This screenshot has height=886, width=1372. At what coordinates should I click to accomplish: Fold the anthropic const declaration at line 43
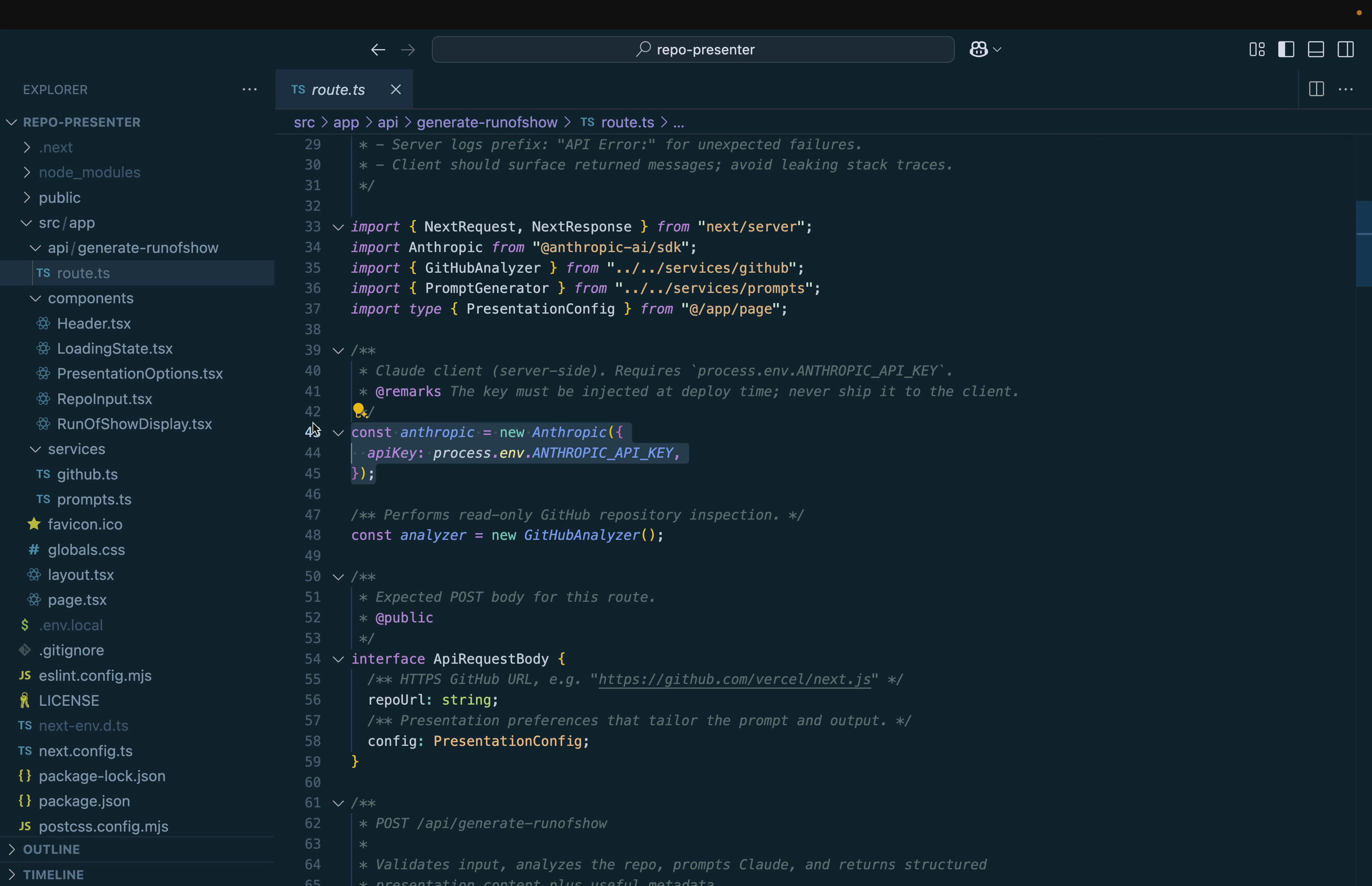pos(338,433)
